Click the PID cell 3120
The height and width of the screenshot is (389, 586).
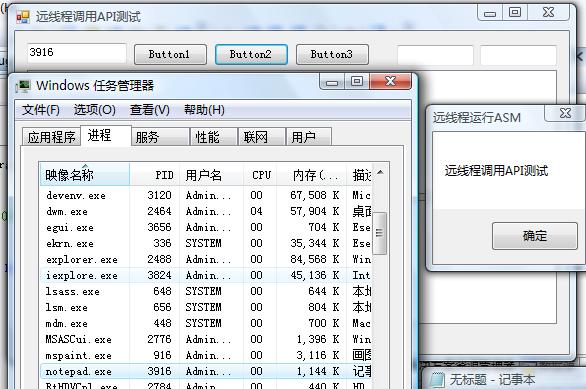(159, 195)
